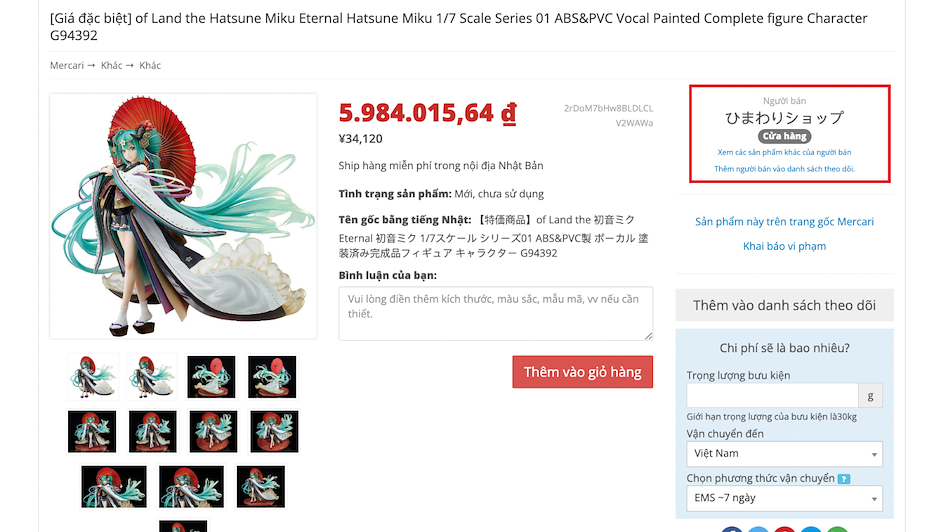Viewport: 944px width, 532px height.
Task: Open Sản phẩm này trên trang gốc Mercari link
Action: coord(784,221)
